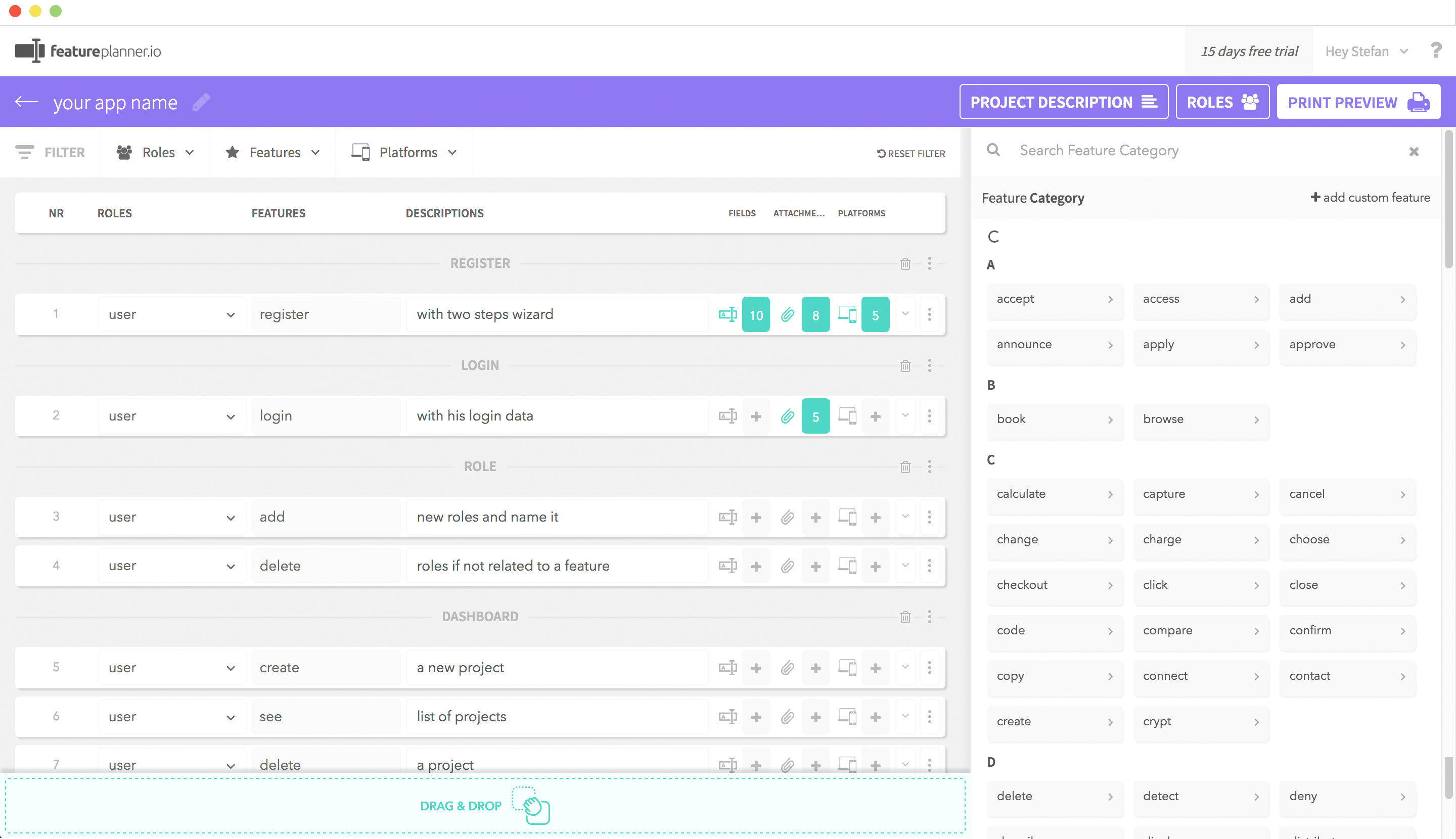Open the fields editor icon on the register row
The height and width of the screenshot is (839, 1456).
728,314
